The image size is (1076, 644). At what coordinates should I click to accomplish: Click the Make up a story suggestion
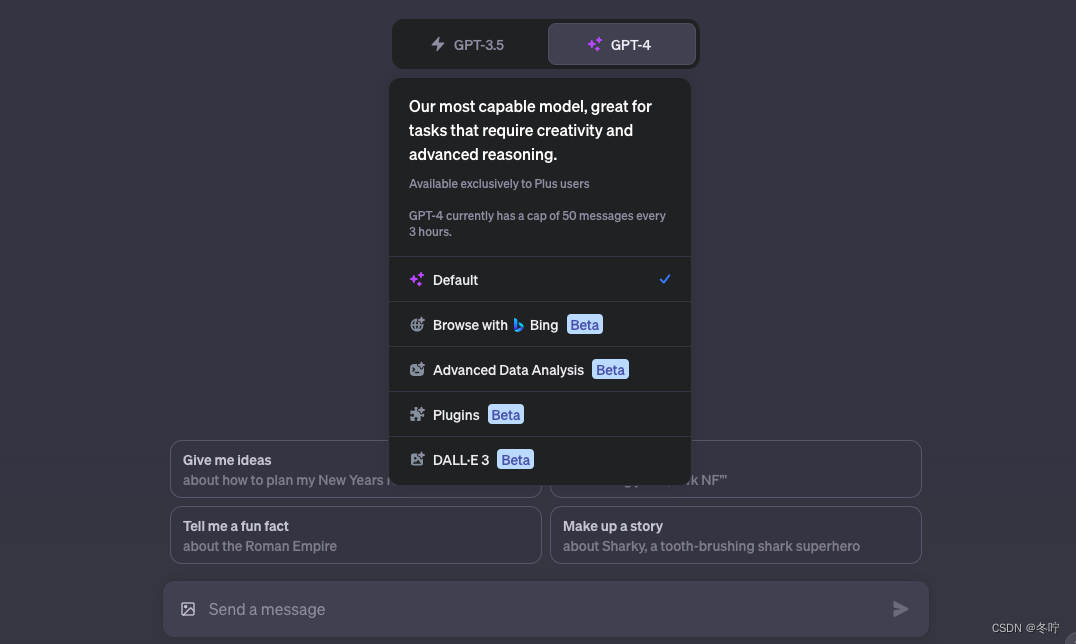(x=736, y=536)
